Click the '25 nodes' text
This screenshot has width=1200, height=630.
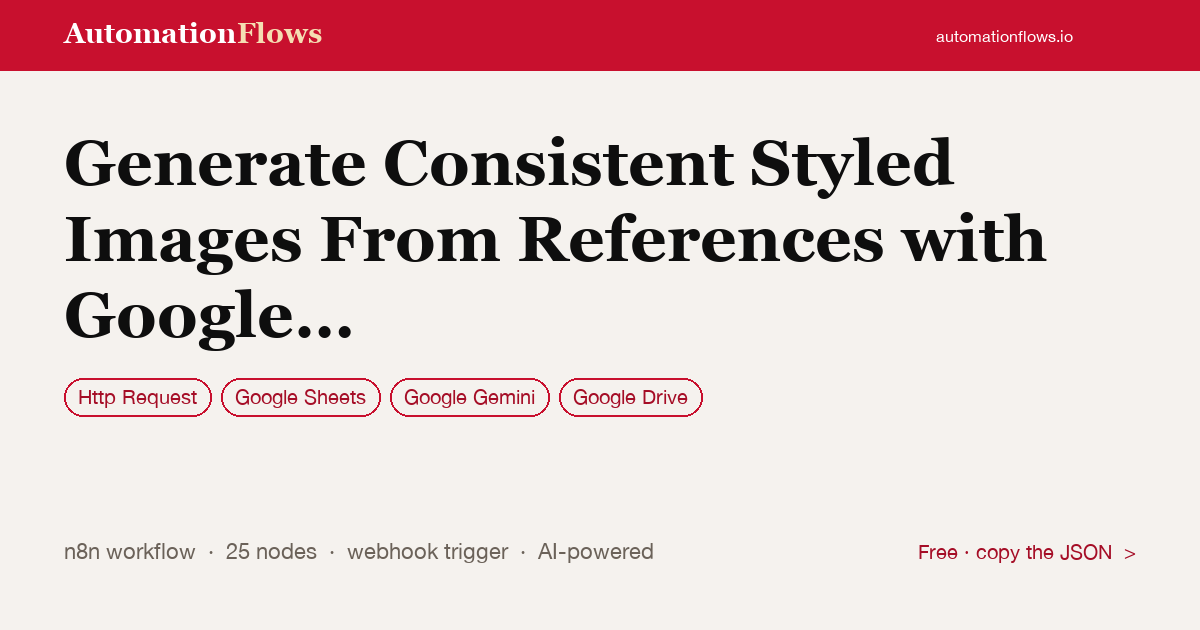(271, 552)
